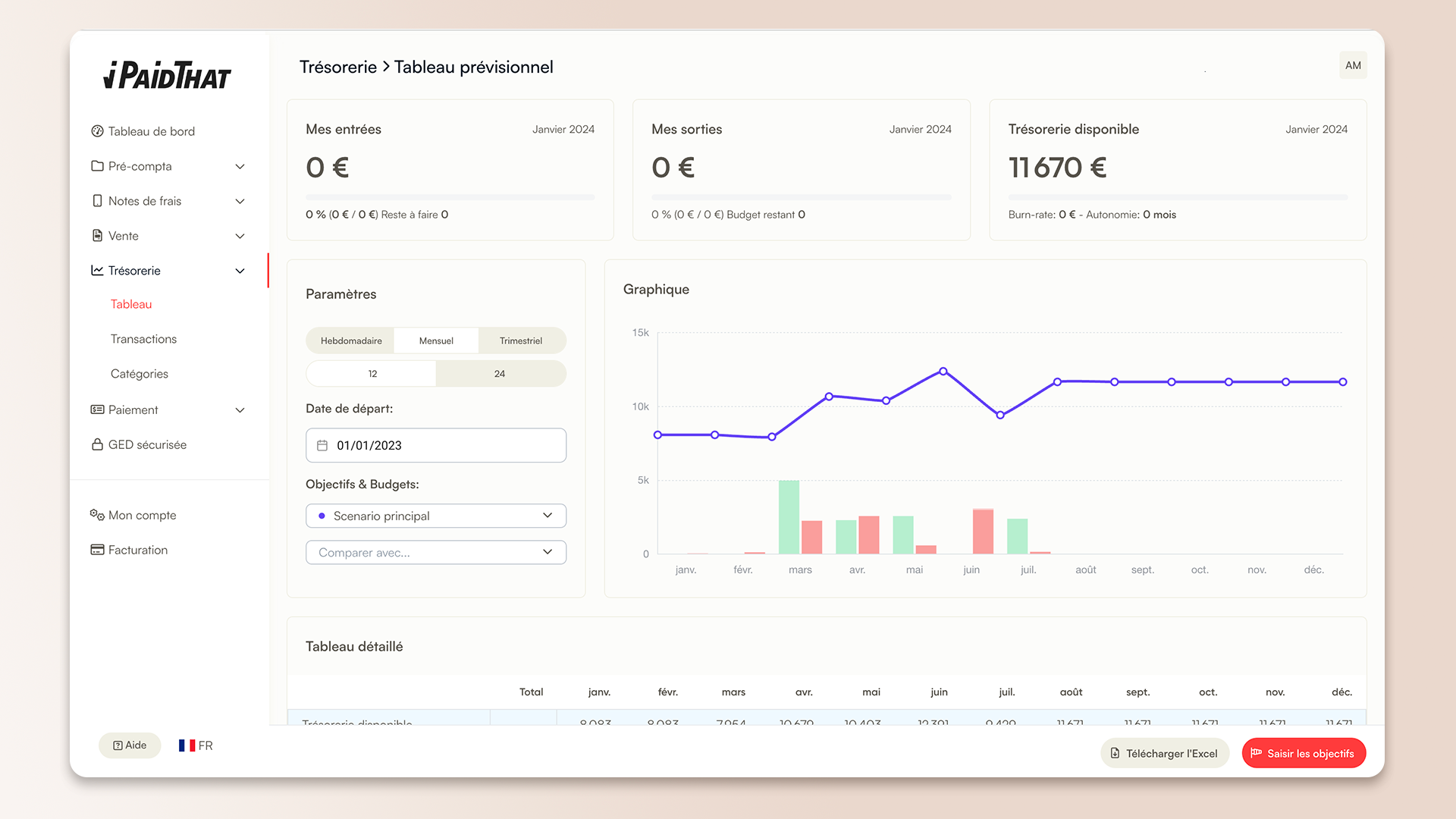
Task: Click the June peak point on chart line
Action: (943, 372)
